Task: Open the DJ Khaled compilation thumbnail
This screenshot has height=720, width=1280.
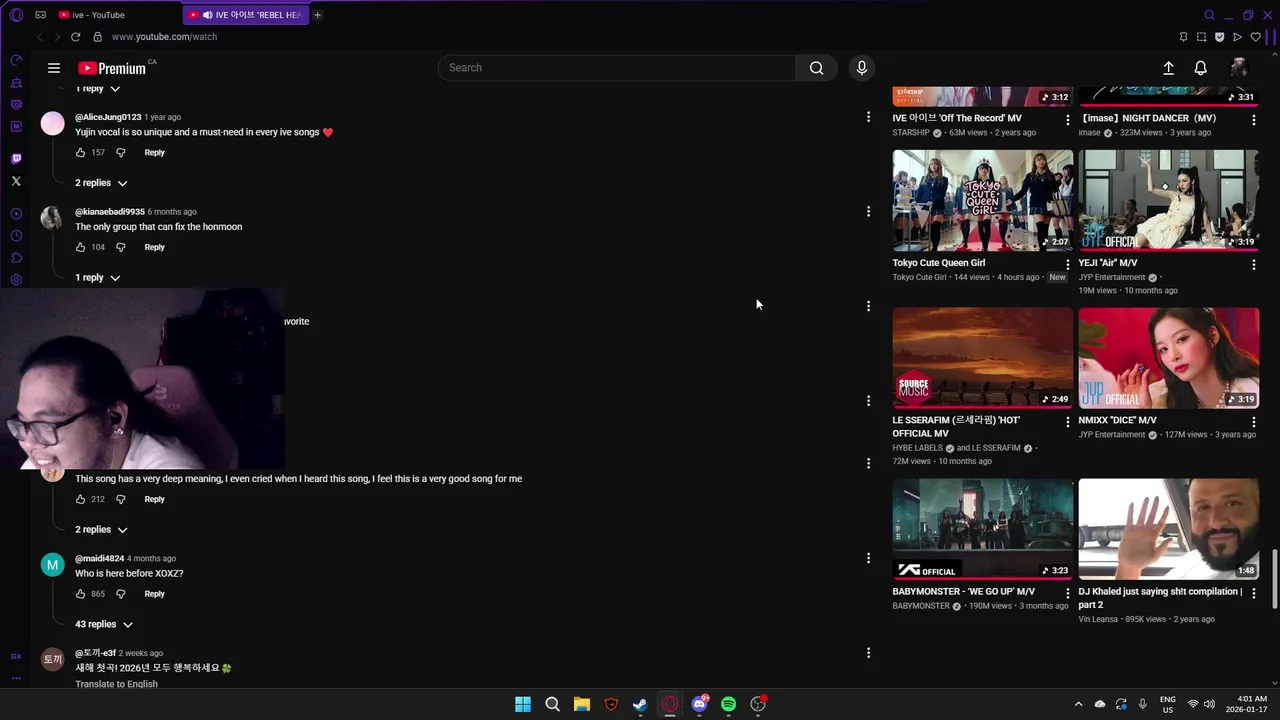Action: (1168, 529)
